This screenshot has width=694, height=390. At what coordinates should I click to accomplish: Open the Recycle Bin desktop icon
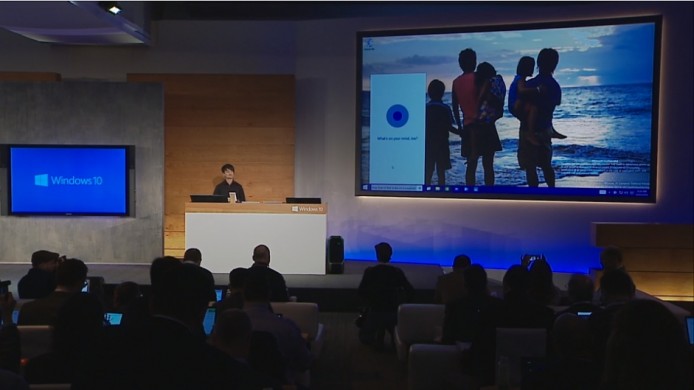(x=368, y=44)
